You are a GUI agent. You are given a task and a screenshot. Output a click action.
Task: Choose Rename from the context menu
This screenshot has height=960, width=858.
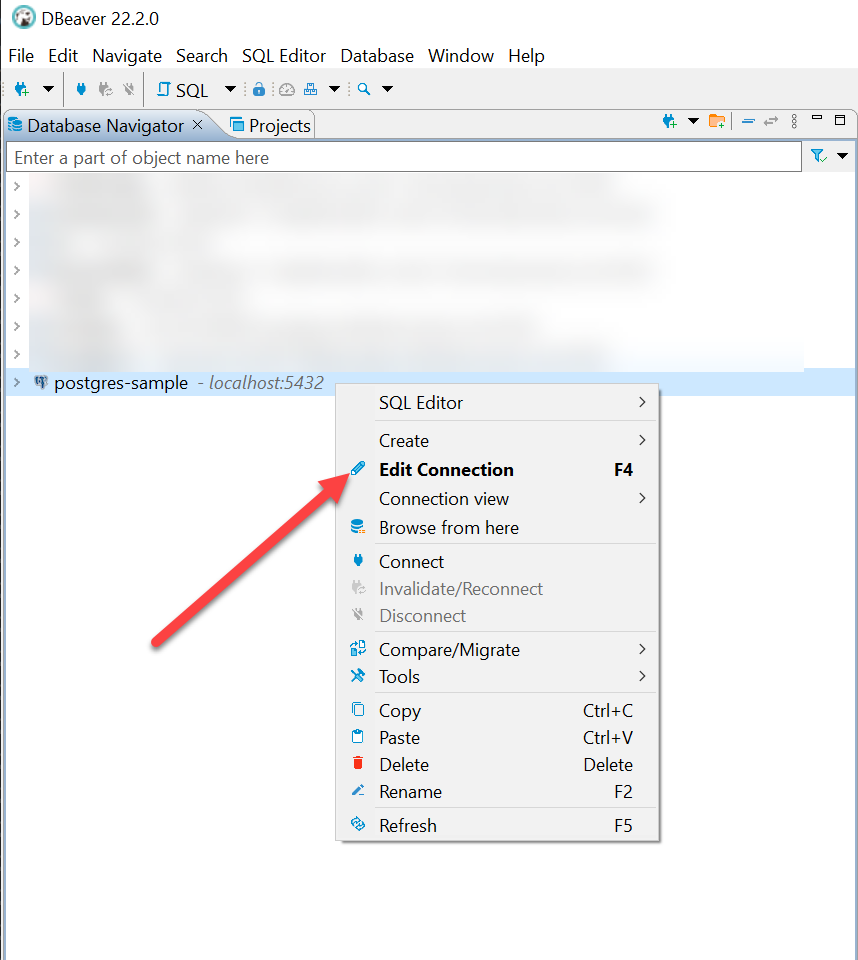498,792
